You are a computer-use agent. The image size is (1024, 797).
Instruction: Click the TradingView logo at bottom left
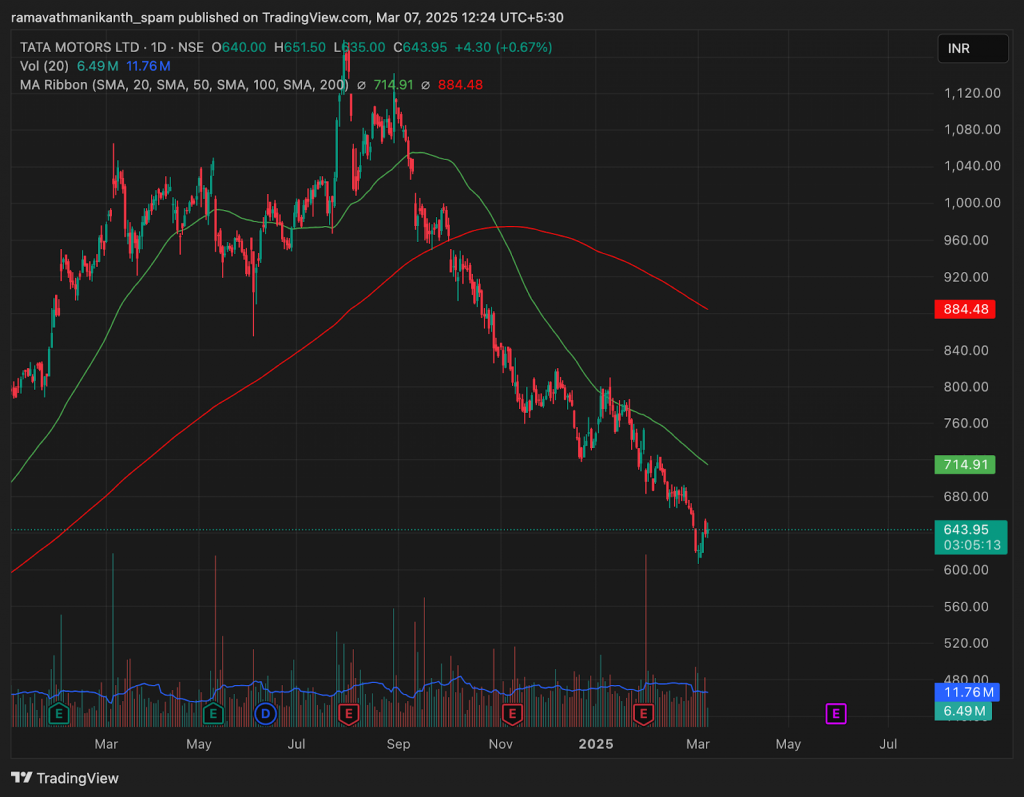22,778
